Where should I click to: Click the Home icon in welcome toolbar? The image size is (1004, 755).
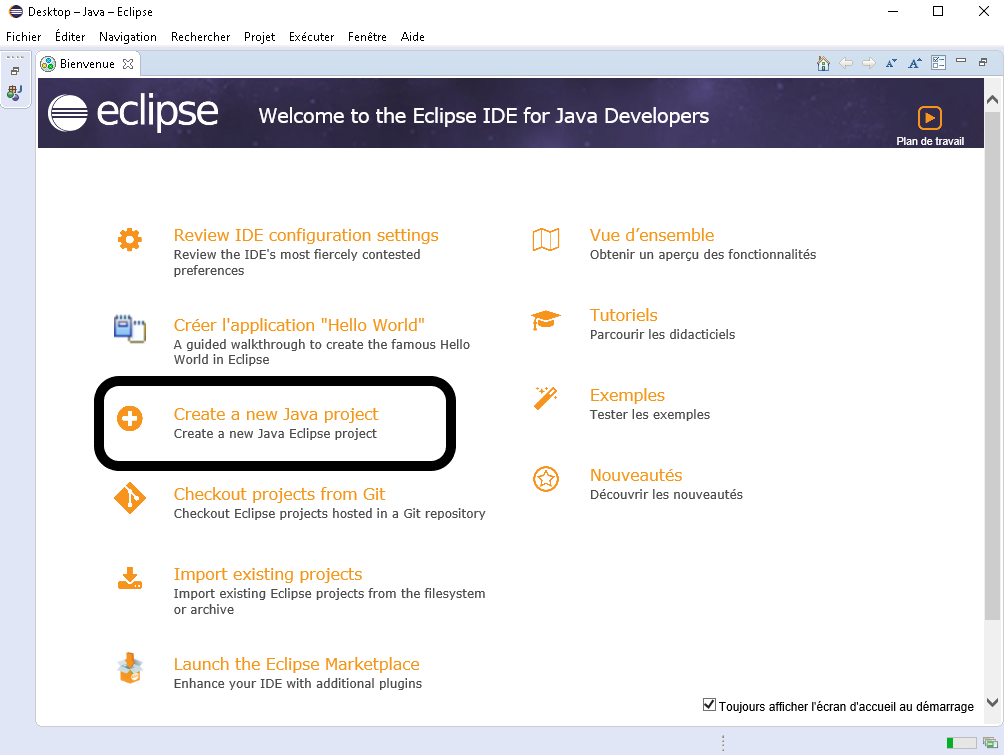tap(823, 63)
